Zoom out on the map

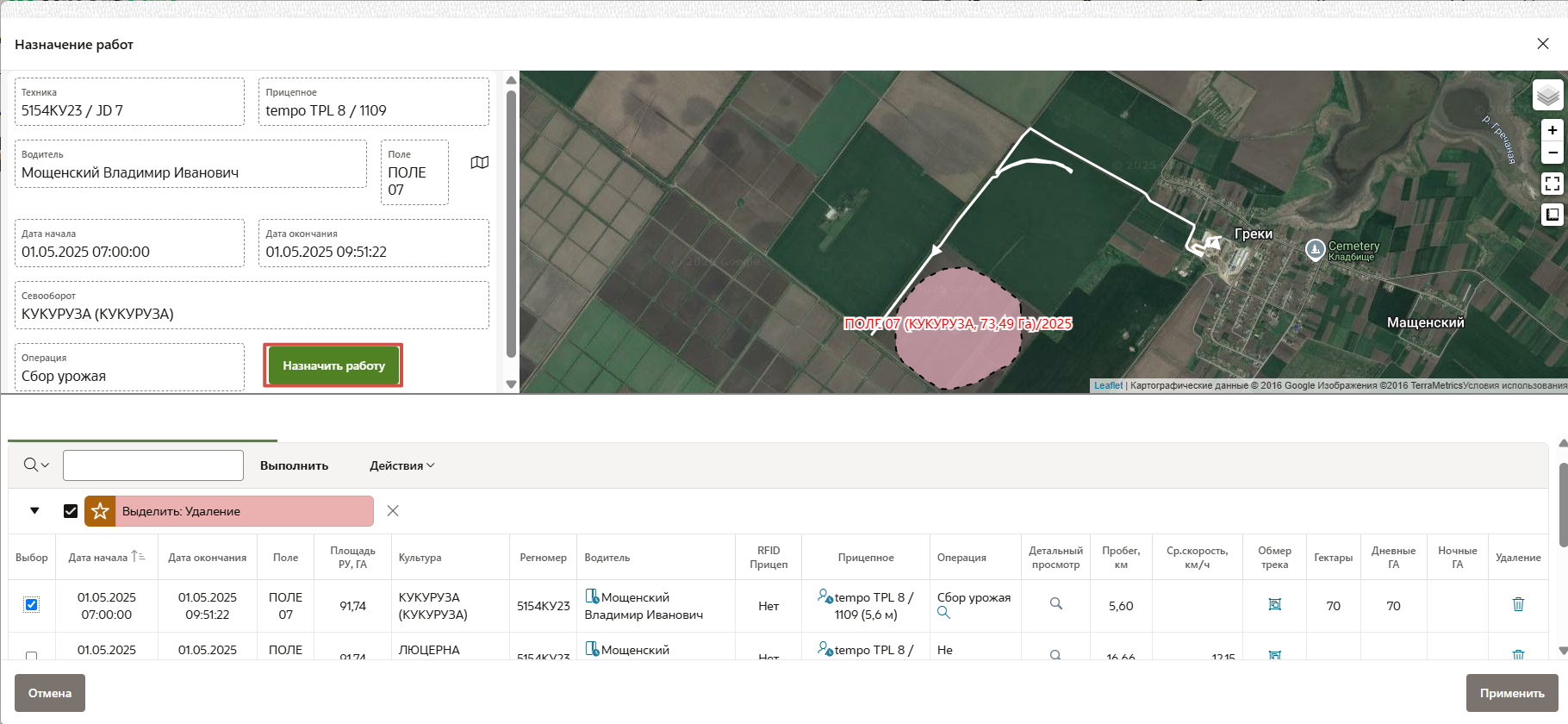[x=1552, y=153]
